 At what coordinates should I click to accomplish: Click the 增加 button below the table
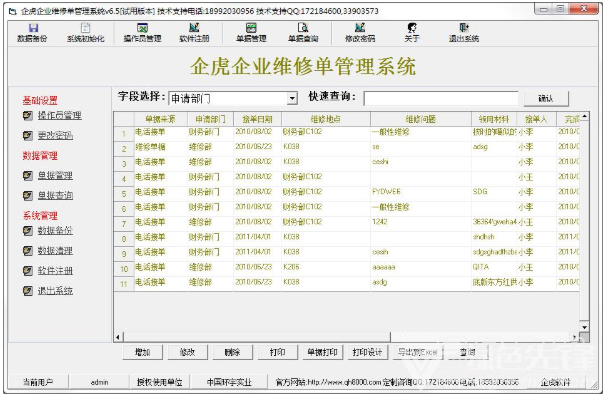pyautogui.click(x=142, y=352)
